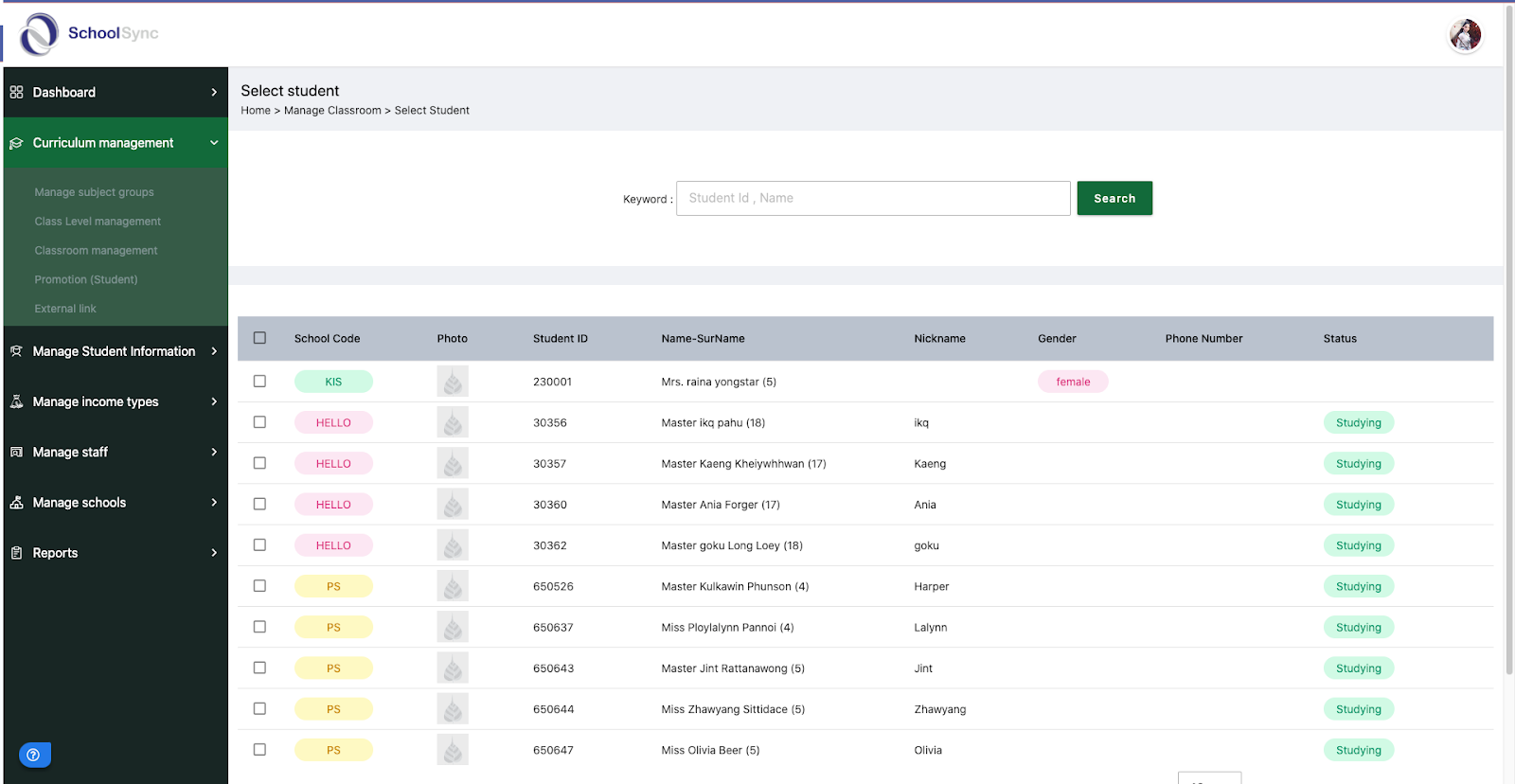Expand Manage income types chevron

tap(214, 401)
